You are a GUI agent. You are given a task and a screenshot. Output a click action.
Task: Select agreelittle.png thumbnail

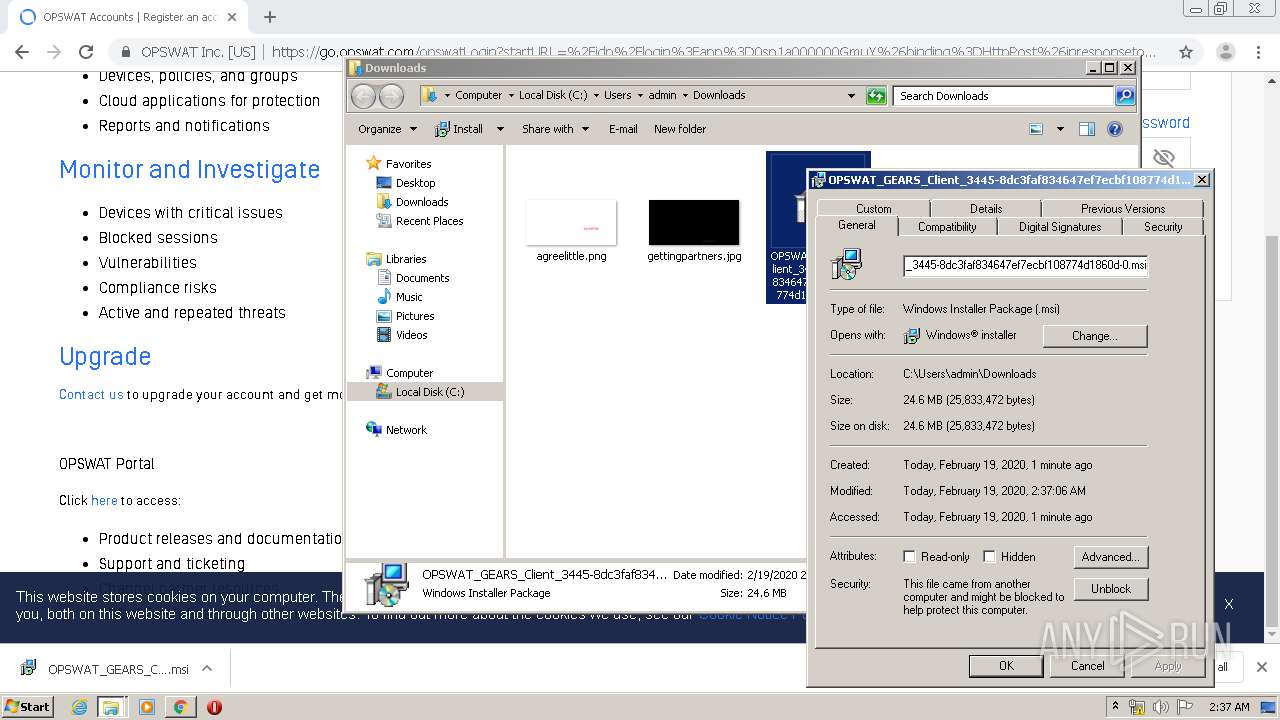pyautogui.click(x=571, y=222)
